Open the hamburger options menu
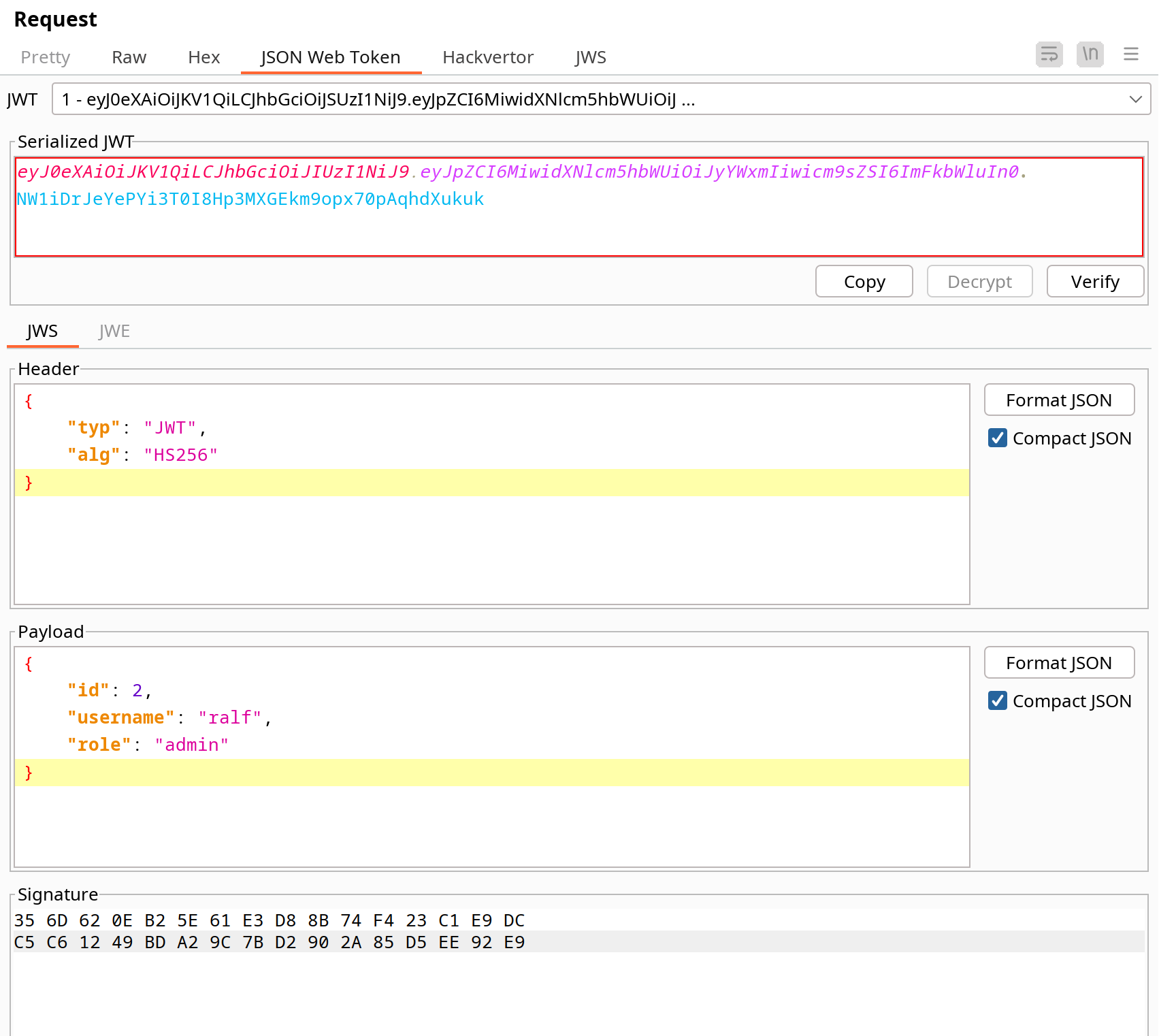 [1131, 54]
